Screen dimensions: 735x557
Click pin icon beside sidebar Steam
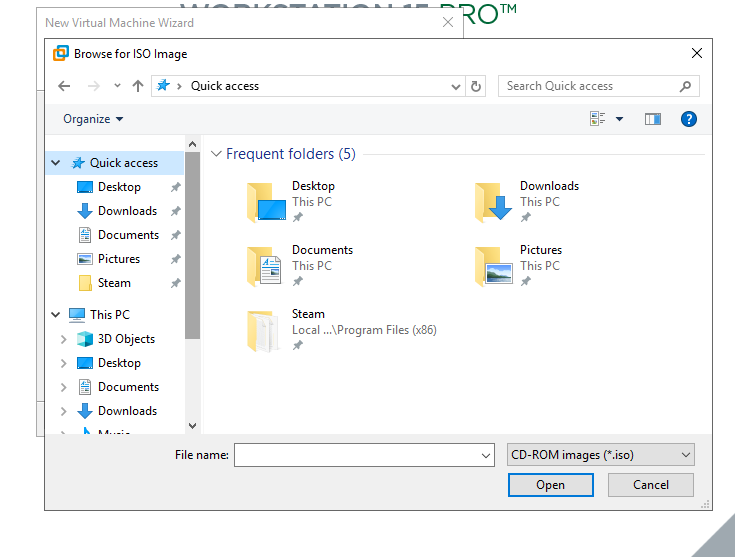click(176, 283)
